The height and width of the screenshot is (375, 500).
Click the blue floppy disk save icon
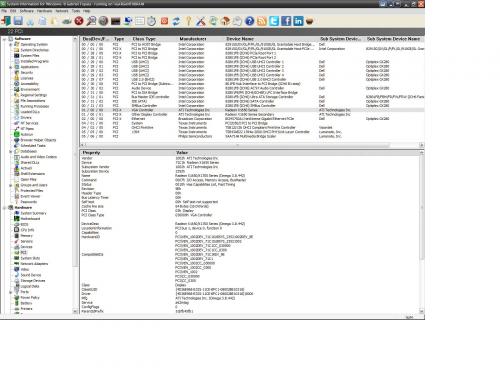(x=18, y=21)
